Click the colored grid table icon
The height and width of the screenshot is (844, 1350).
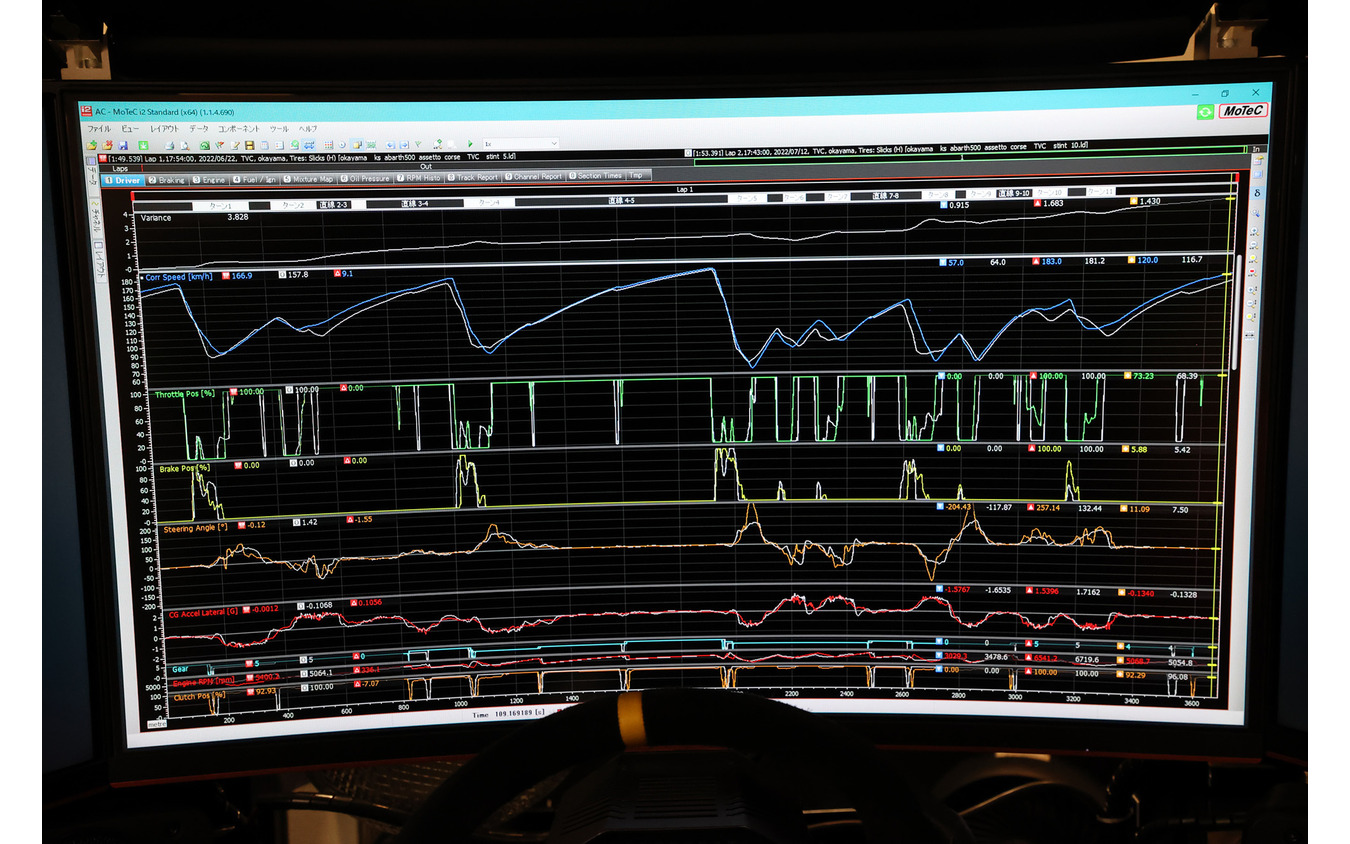pos(328,145)
